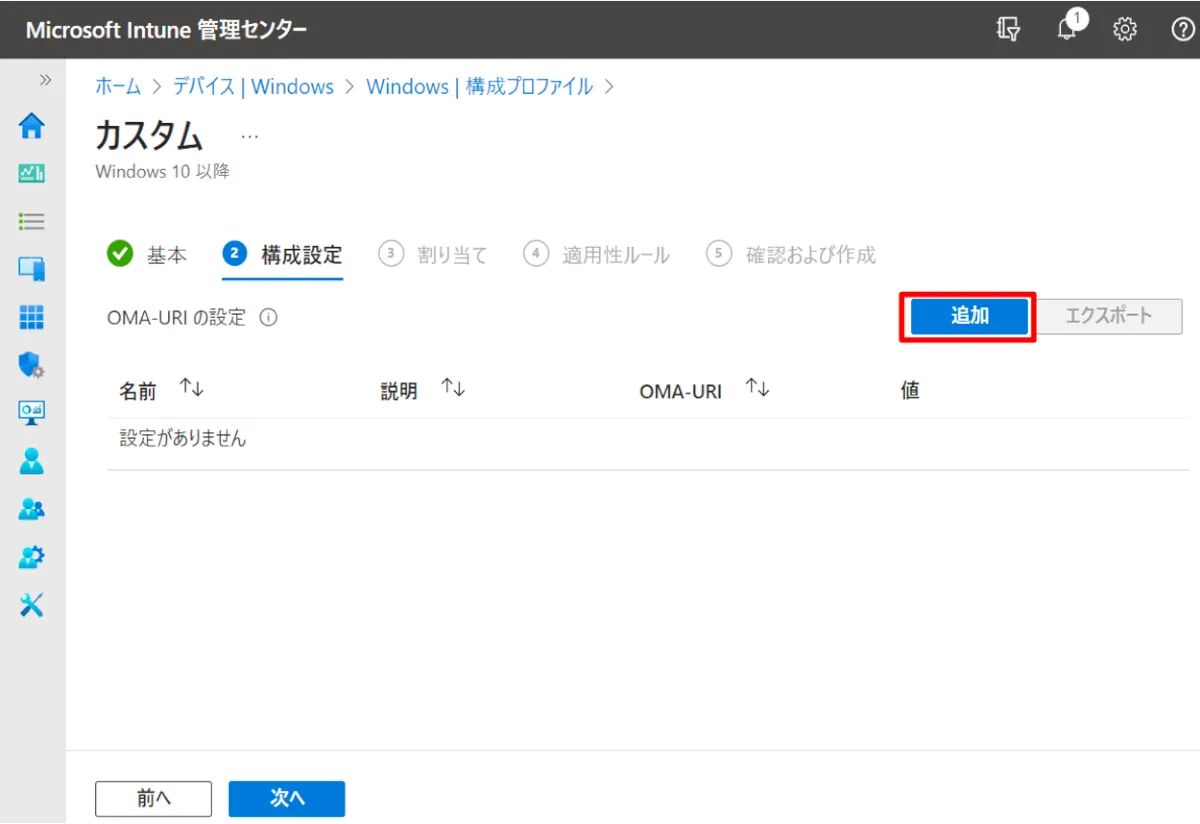The image size is (1200, 824).
Task: Open the ellipsis menu next to カスタム
Action: (250, 137)
